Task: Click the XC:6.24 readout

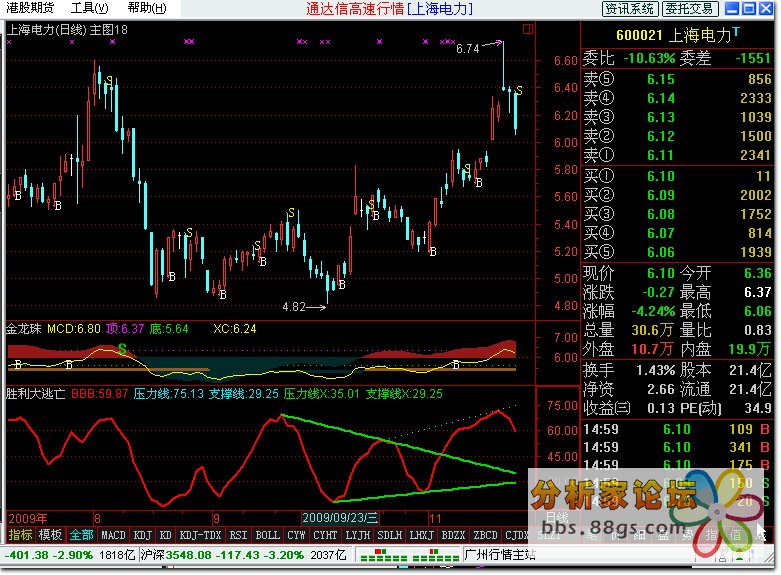Action: pyautogui.click(x=235, y=329)
